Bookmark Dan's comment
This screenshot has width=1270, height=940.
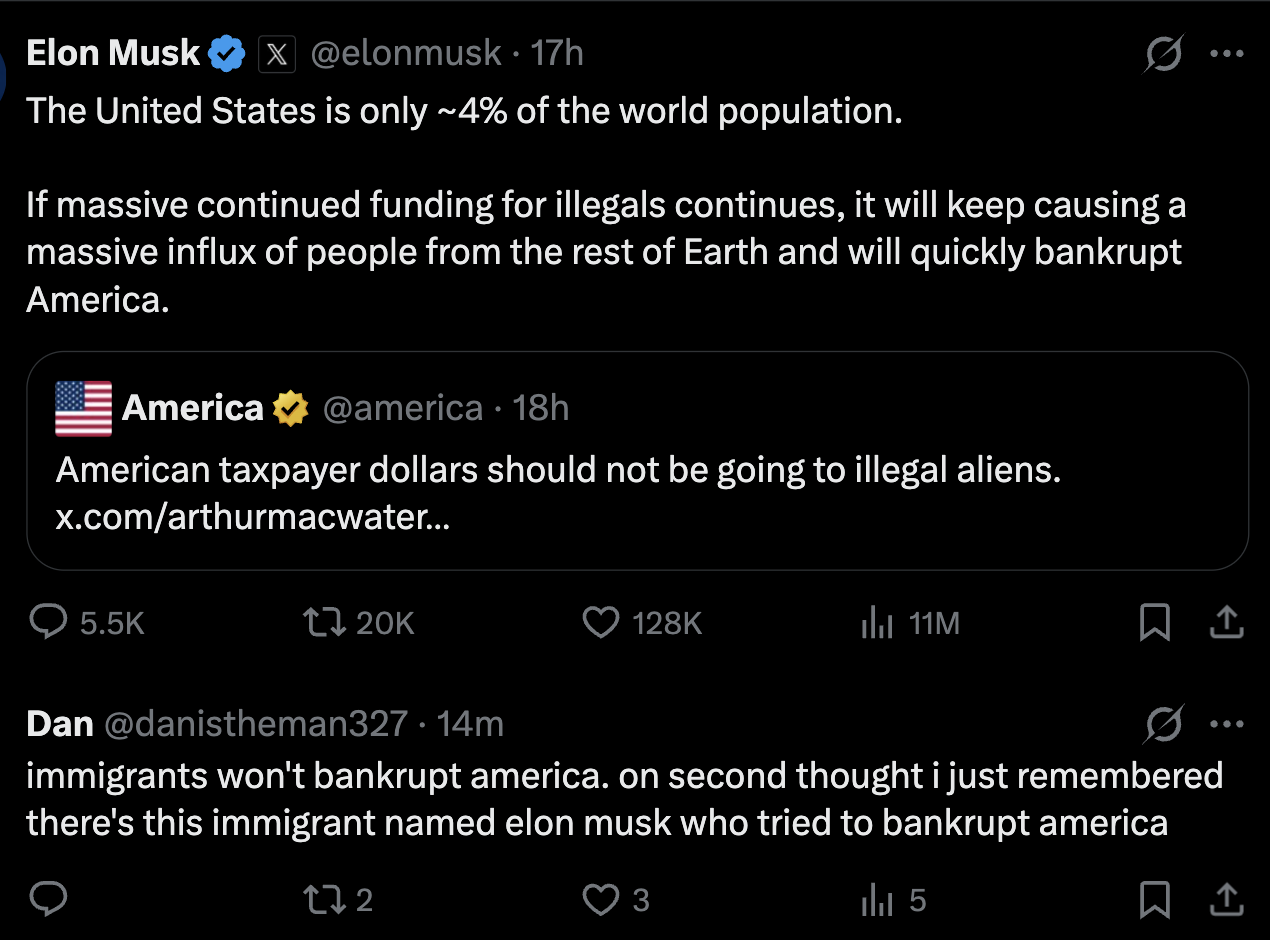point(1155,900)
